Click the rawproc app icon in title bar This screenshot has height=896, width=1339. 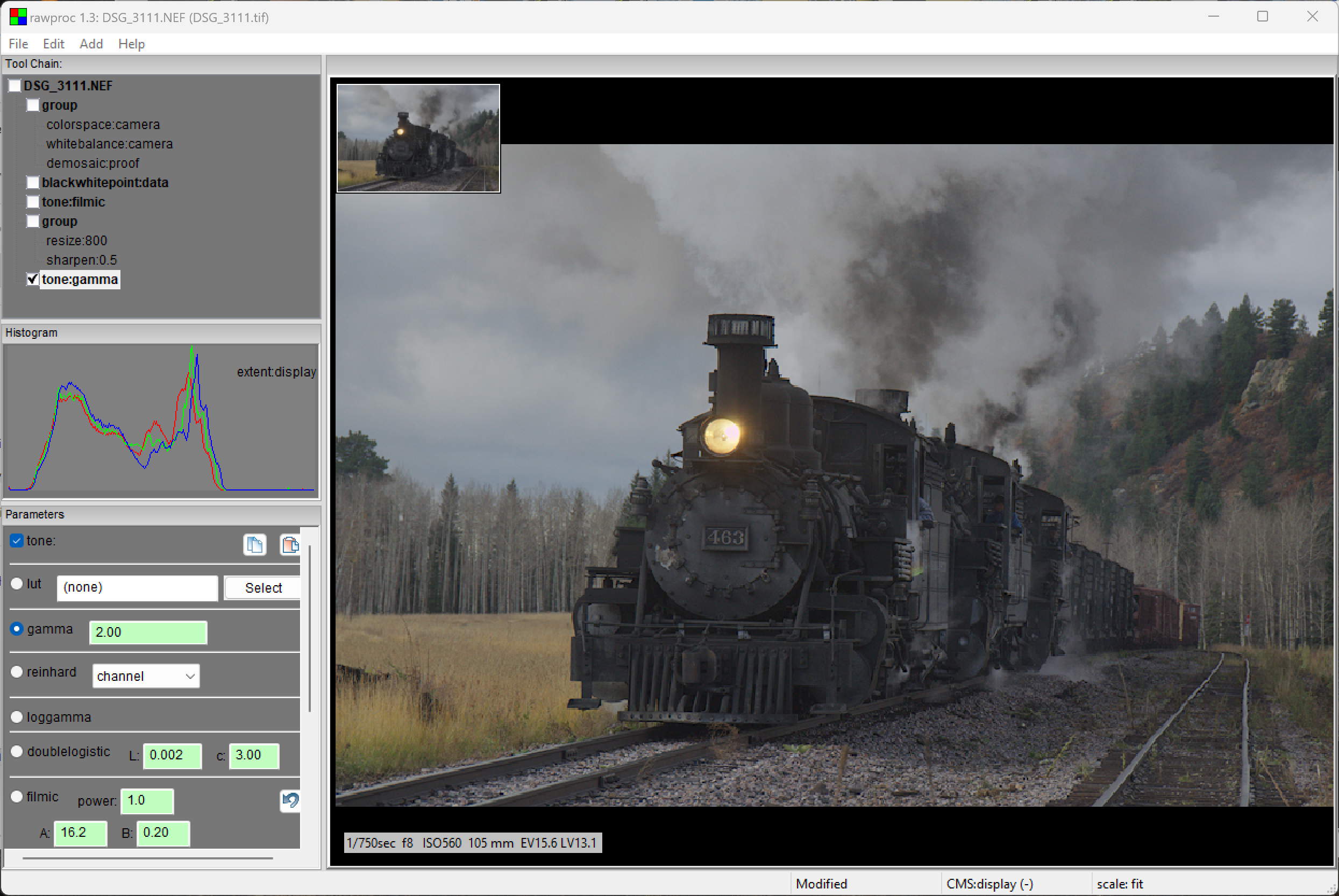tap(18, 17)
